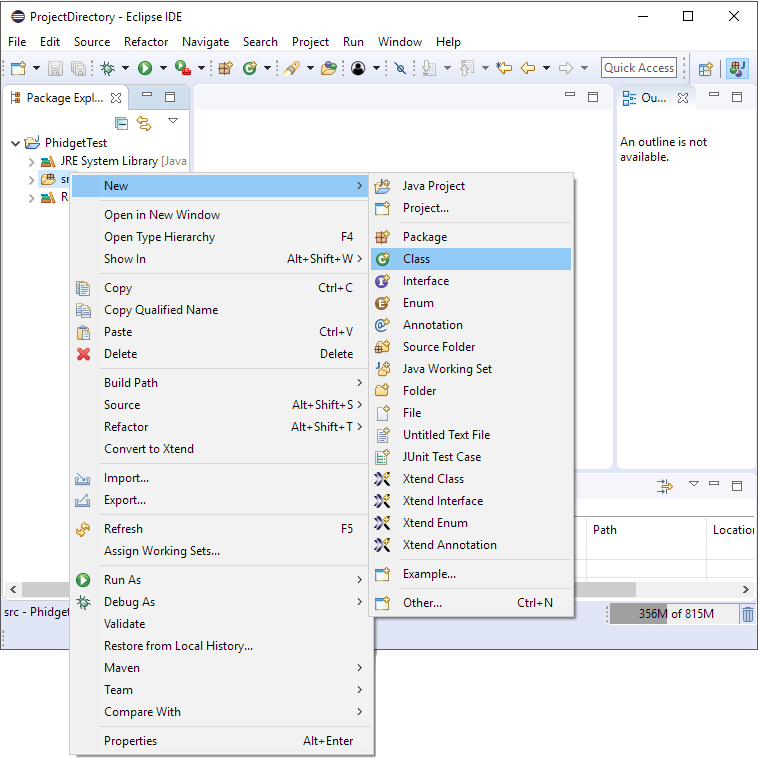Select Refresh in the context menu
Screen dimensions: 758x758
[x=221, y=529]
